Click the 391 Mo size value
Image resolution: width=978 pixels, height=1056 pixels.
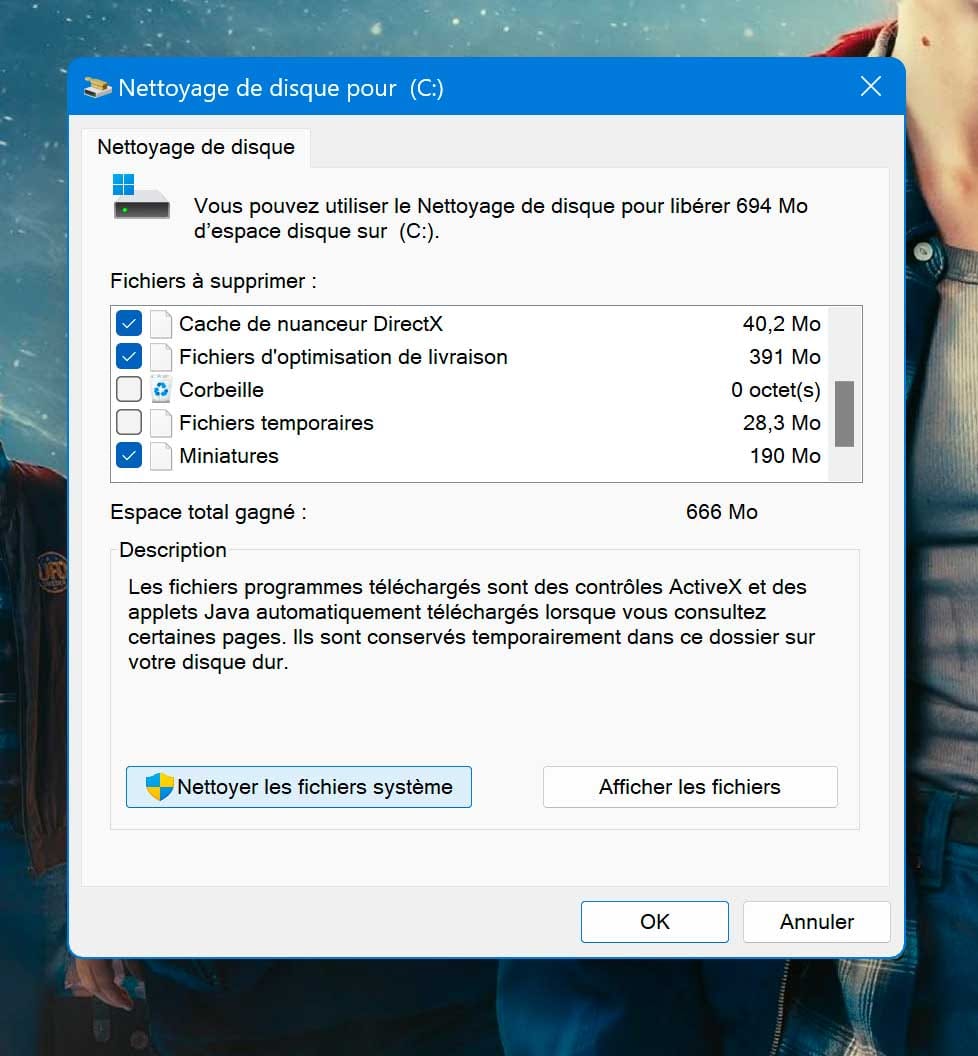[x=785, y=357]
